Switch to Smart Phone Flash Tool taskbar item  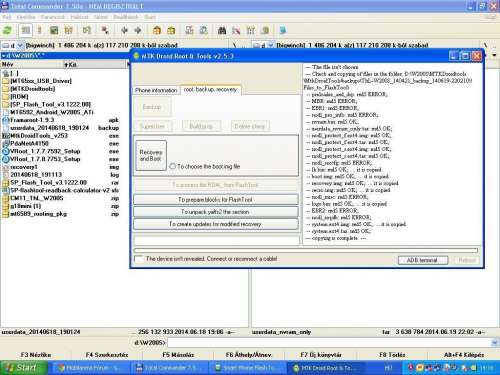pos(248,368)
